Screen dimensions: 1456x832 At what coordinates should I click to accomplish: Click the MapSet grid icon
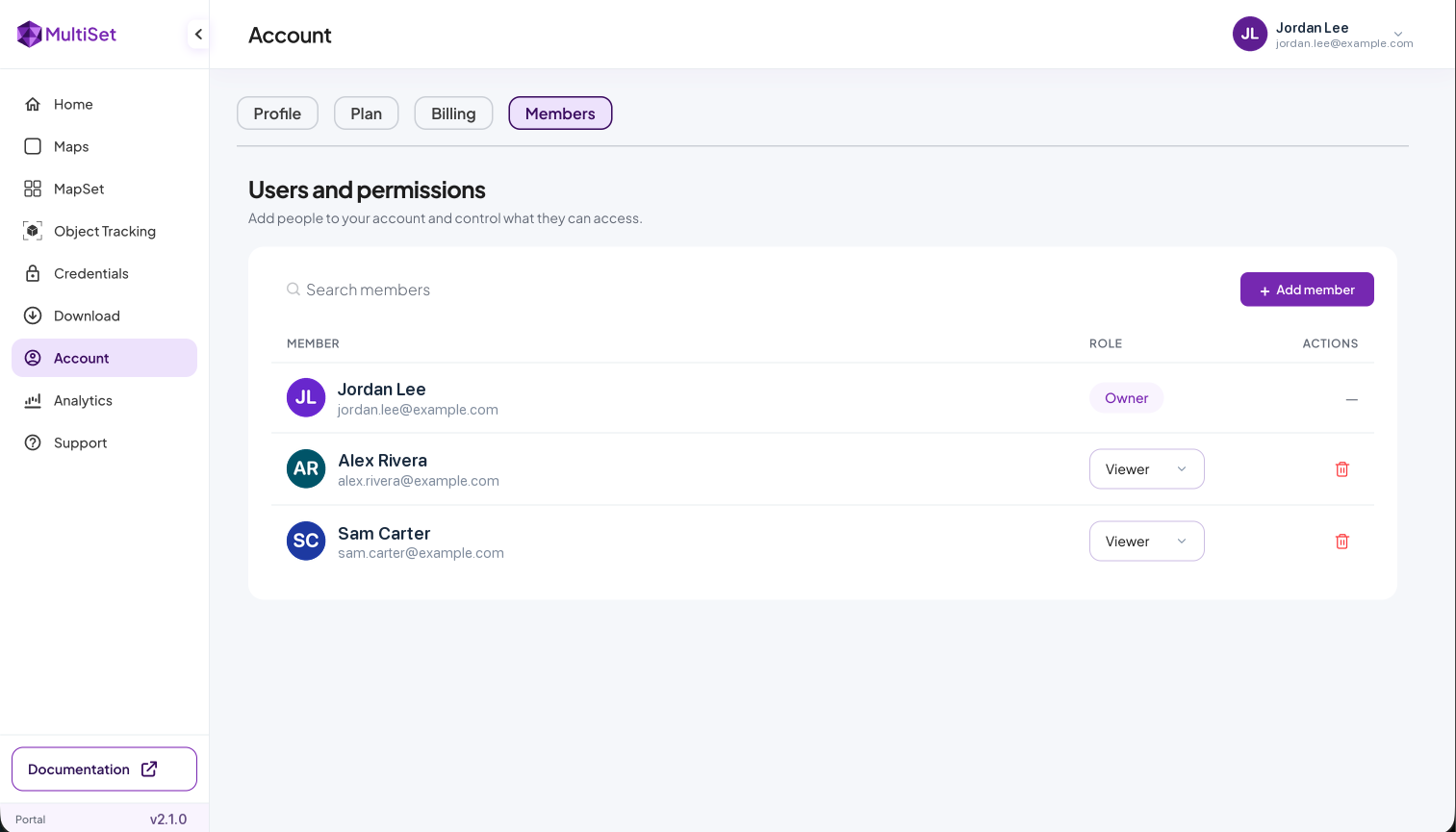pyautogui.click(x=33, y=189)
